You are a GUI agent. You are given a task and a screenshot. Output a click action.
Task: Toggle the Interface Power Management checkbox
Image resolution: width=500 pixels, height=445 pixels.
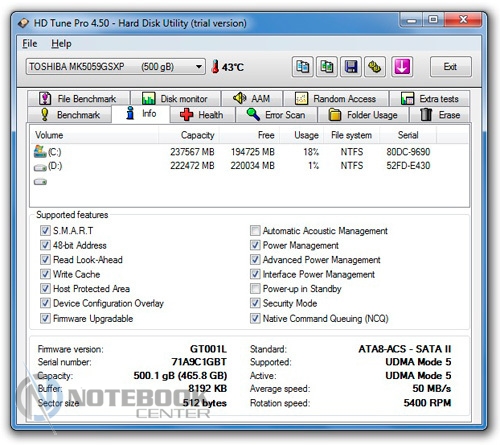255,274
